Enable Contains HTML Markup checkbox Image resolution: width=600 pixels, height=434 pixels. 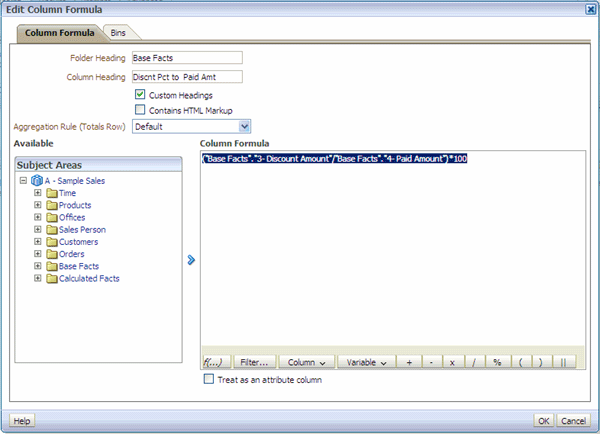(140, 110)
